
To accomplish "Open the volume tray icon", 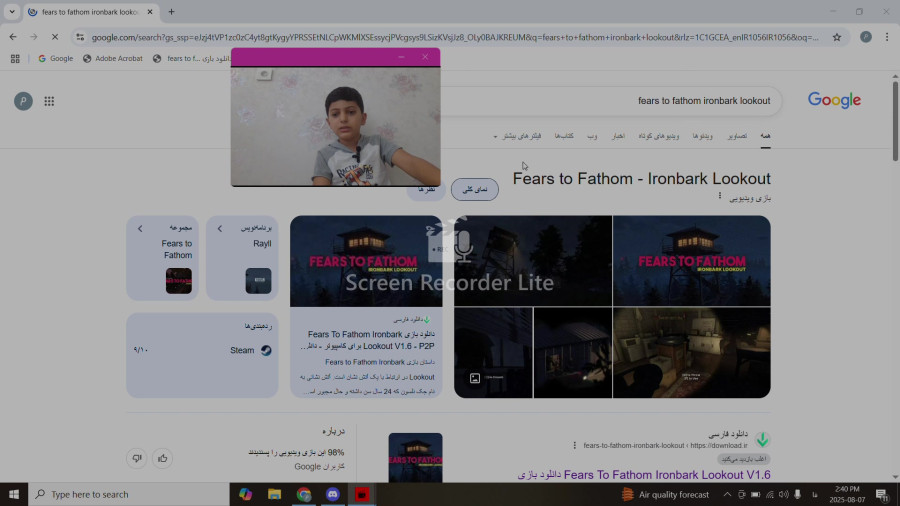I will coord(783,494).
